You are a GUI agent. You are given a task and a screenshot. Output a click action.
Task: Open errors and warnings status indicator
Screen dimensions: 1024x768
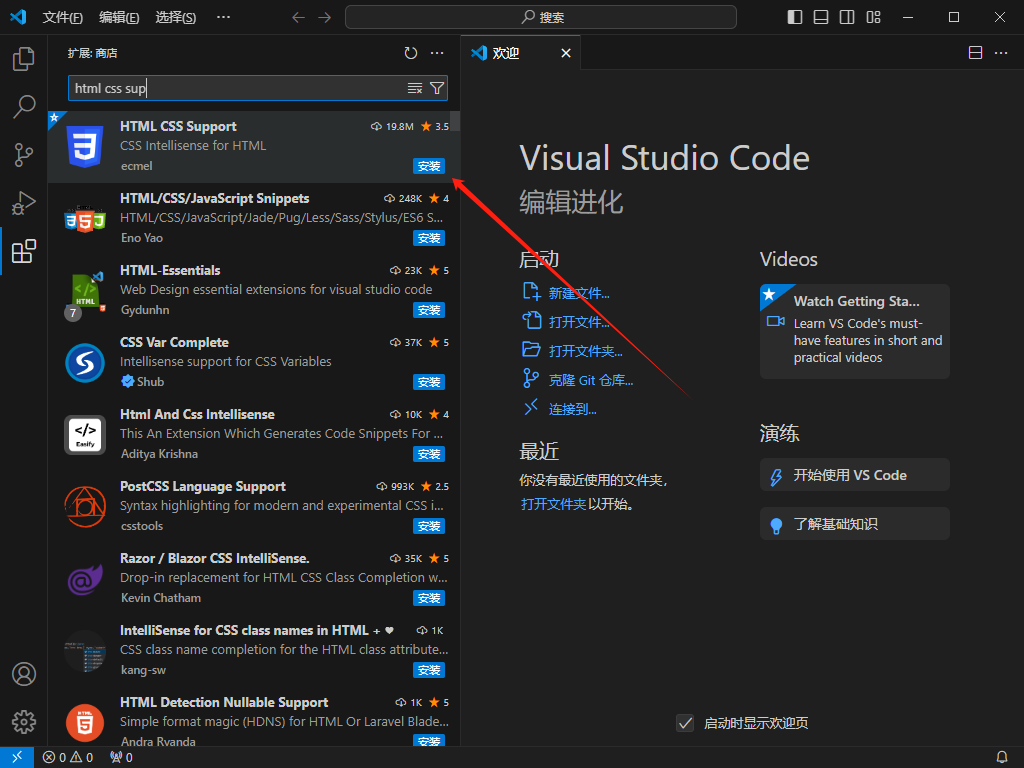point(68,757)
